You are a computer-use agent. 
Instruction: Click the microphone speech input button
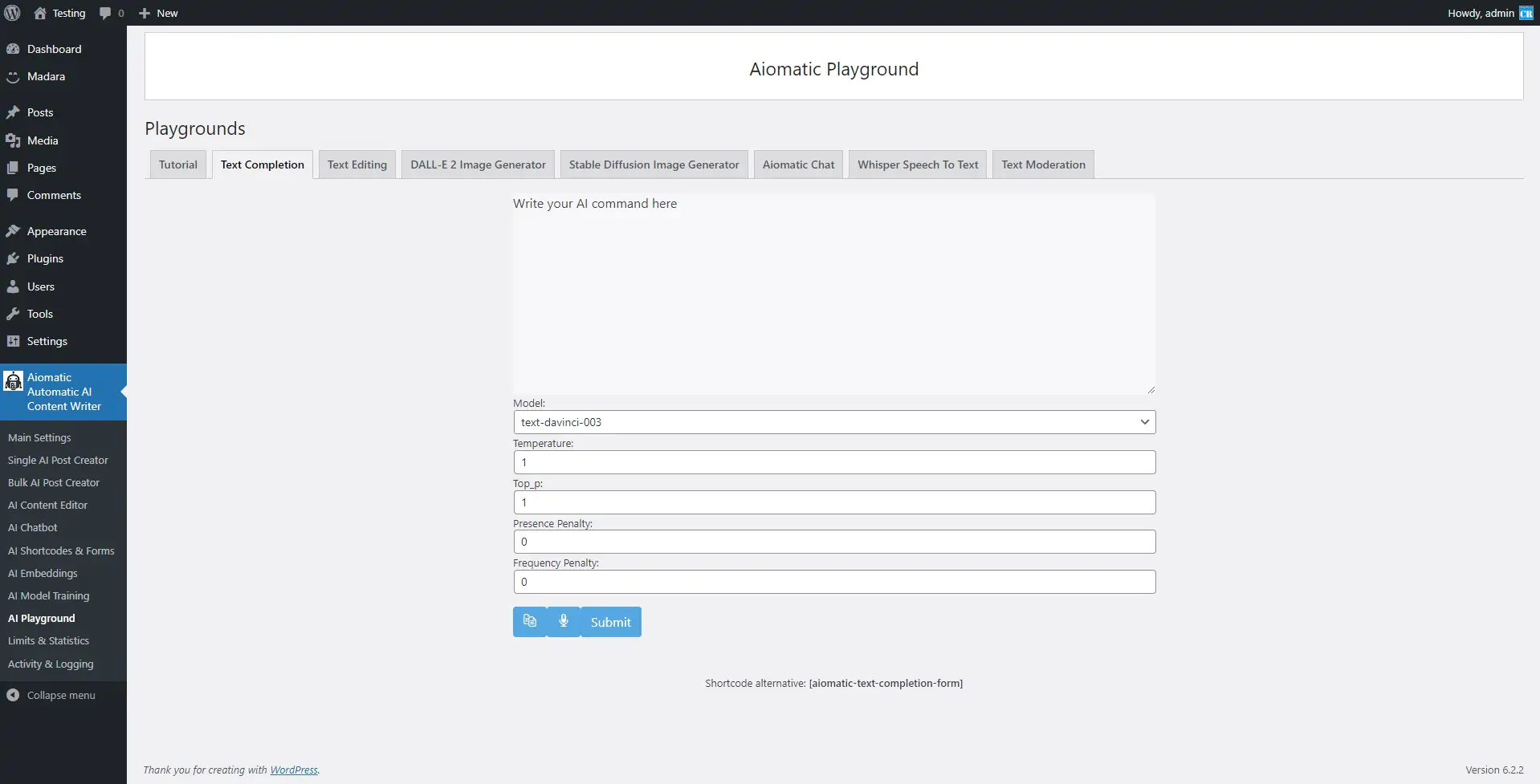[564, 621]
